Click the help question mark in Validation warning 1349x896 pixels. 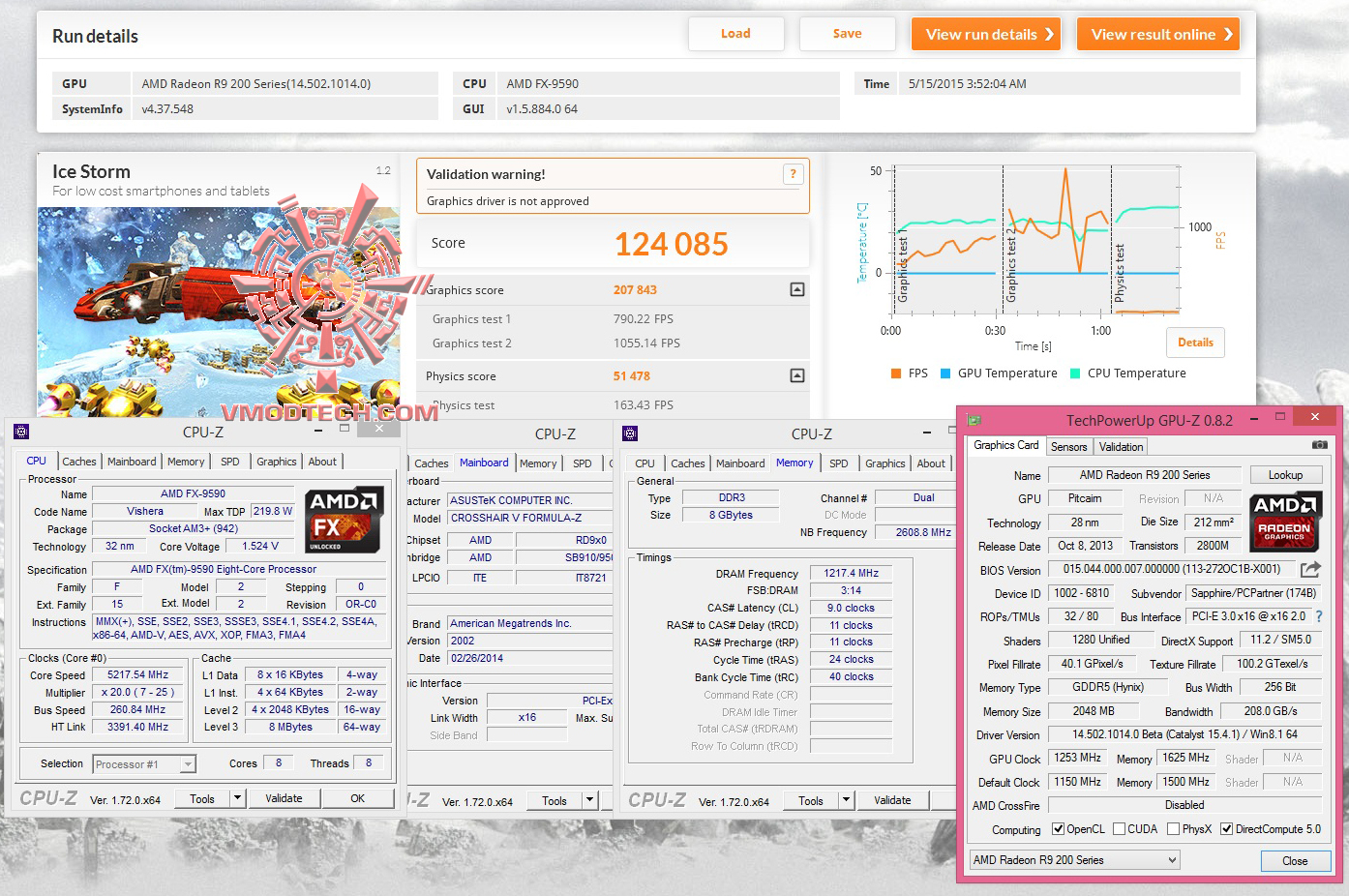click(793, 174)
